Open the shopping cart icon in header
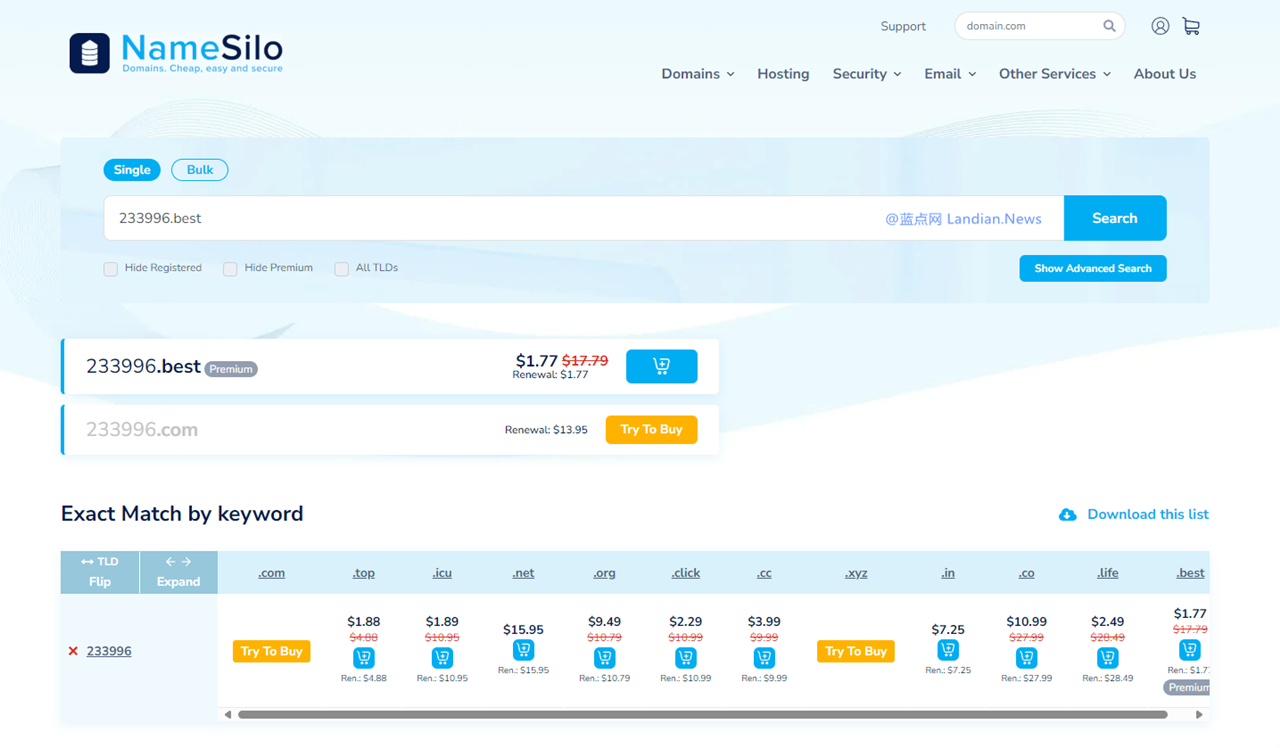The height and width of the screenshot is (748, 1280). (x=1191, y=26)
